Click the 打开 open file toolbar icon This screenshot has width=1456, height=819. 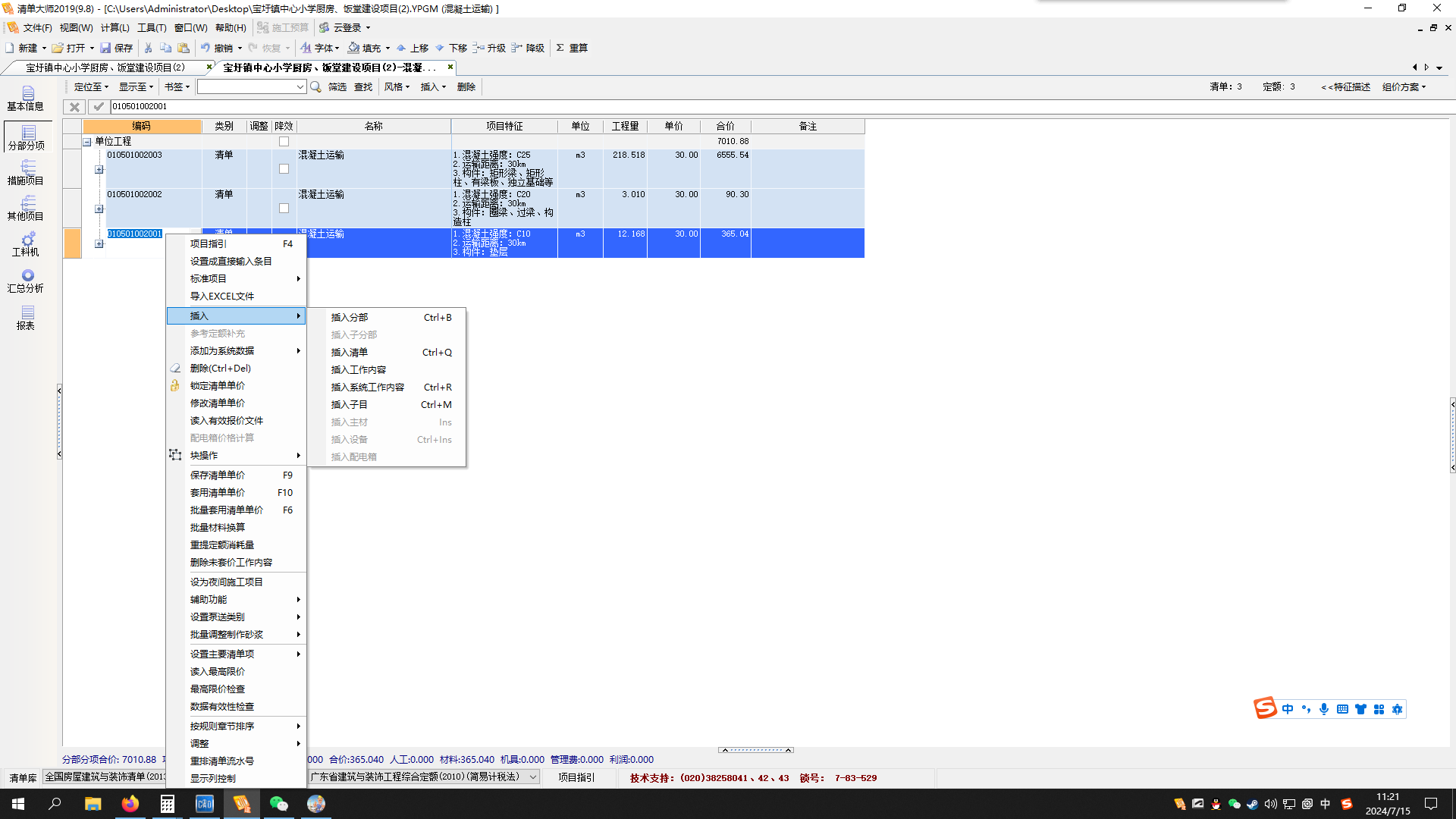(68, 48)
